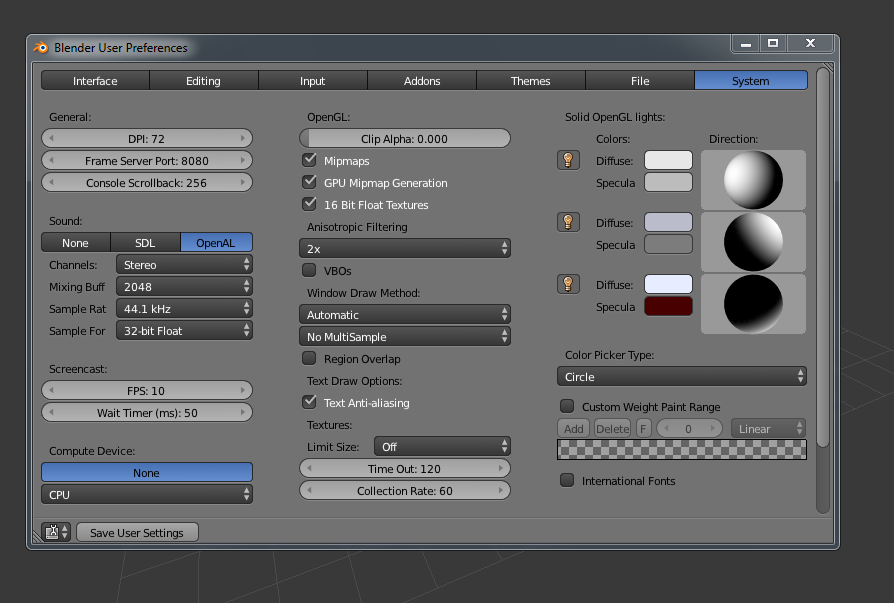This screenshot has width=894, height=603.
Task: Click the Clip Alpha slider field
Action: [x=404, y=139]
